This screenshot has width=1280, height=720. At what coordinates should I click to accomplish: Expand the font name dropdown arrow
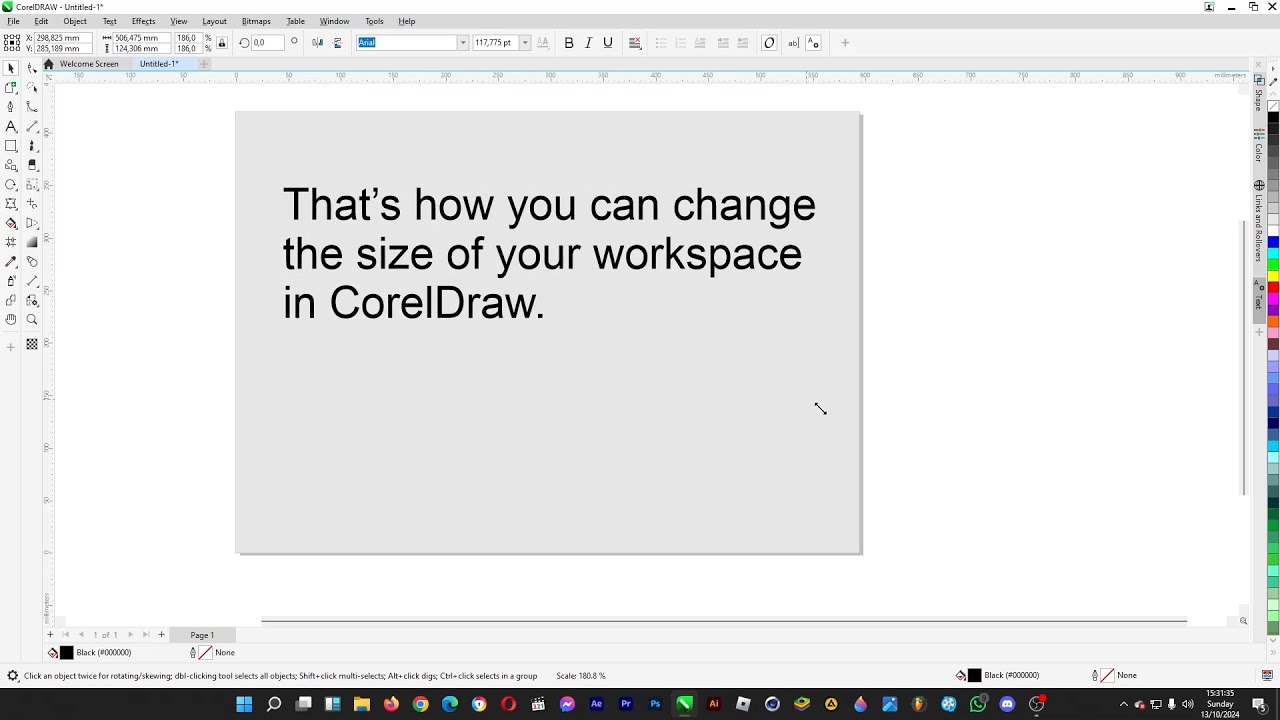pos(462,43)
